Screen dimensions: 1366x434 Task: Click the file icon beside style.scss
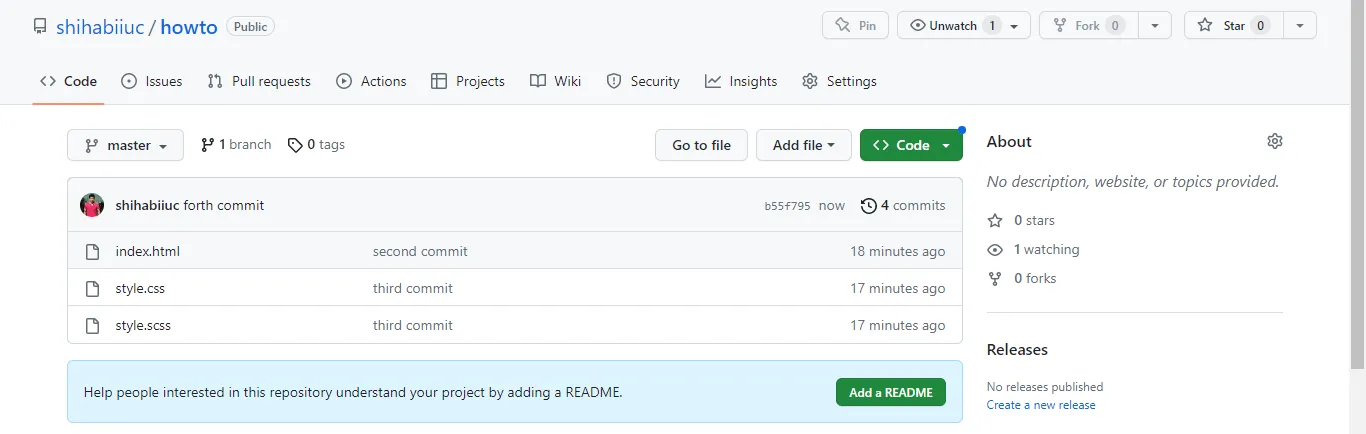click(x=93, y=325)
